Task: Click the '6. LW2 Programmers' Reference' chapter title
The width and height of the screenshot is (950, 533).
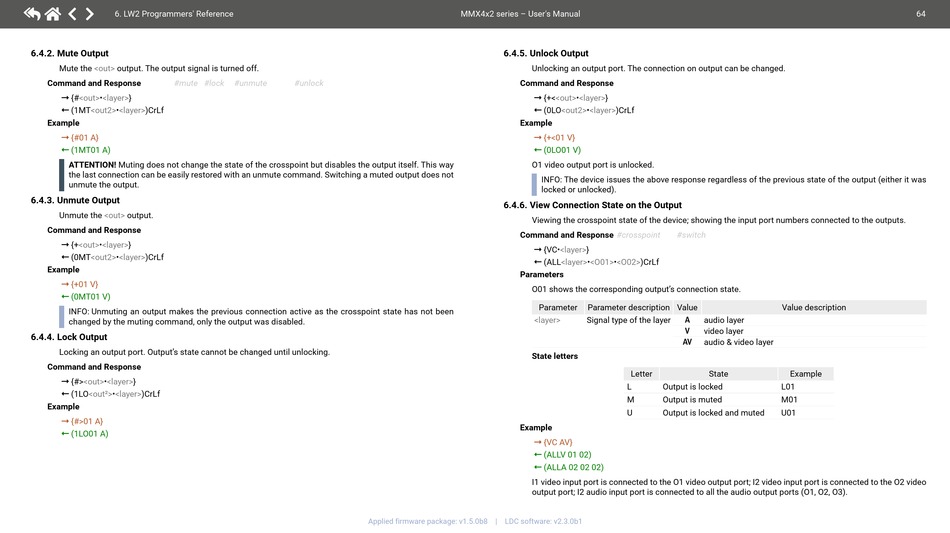Action: pos(174,14)
